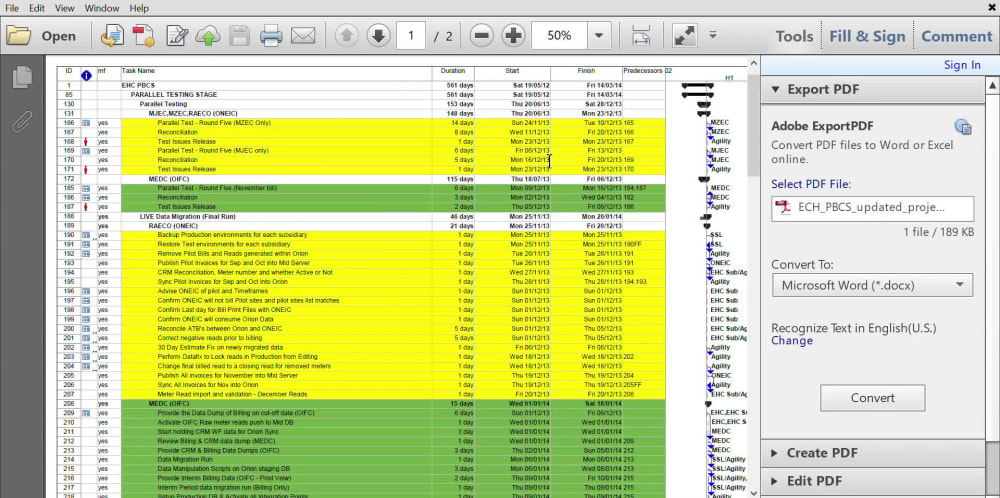Collapse the Export PDF section
Screen dimensions: 1000x498
point(775,89)
